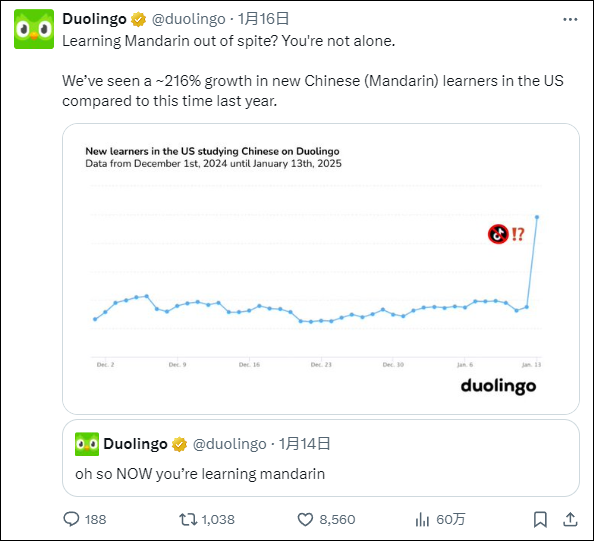Click the 1,038 retweet count
The height and width of the screenshot is (541, 594).
coord(218,519)
